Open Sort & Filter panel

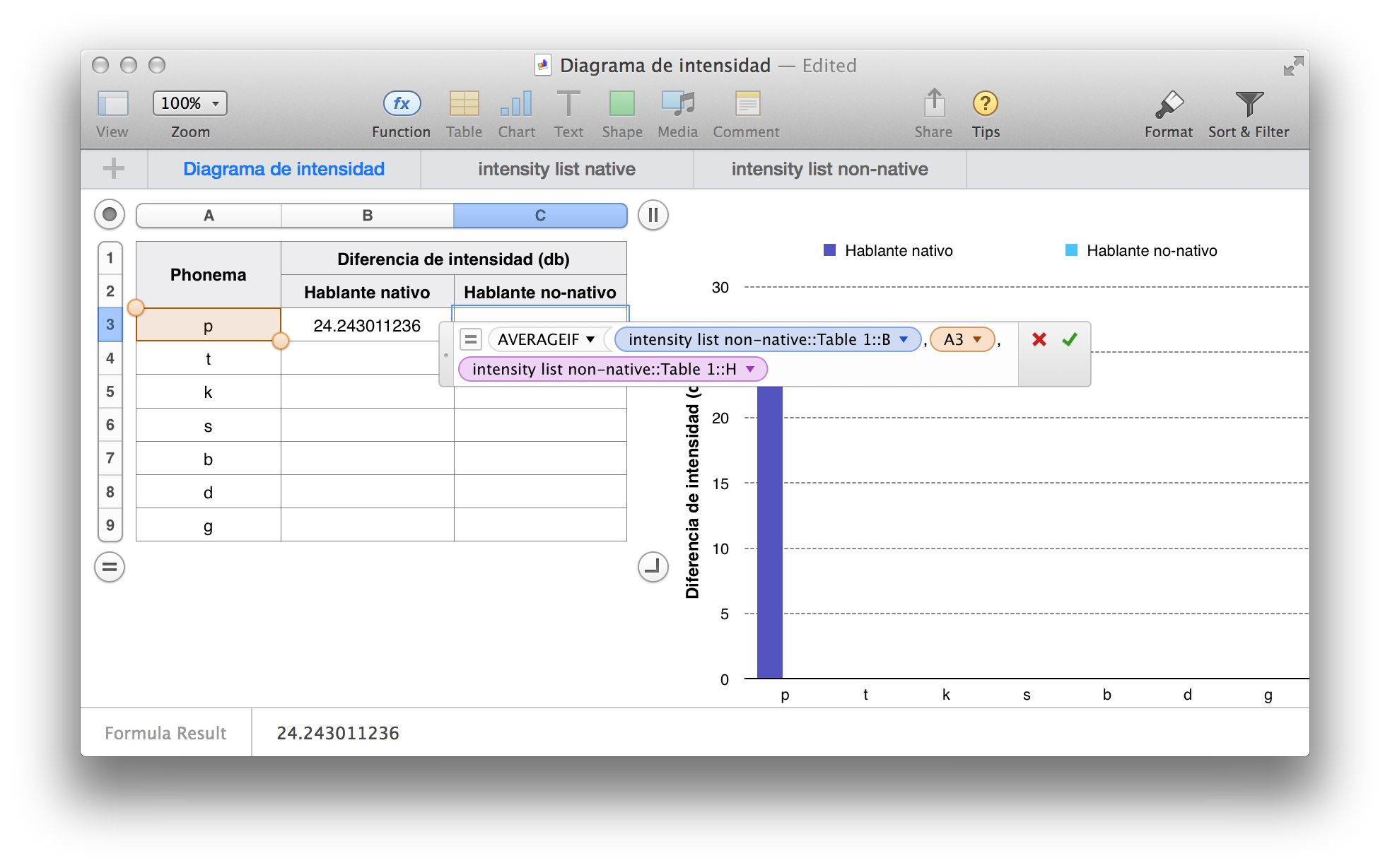[x=1249, y=104]
